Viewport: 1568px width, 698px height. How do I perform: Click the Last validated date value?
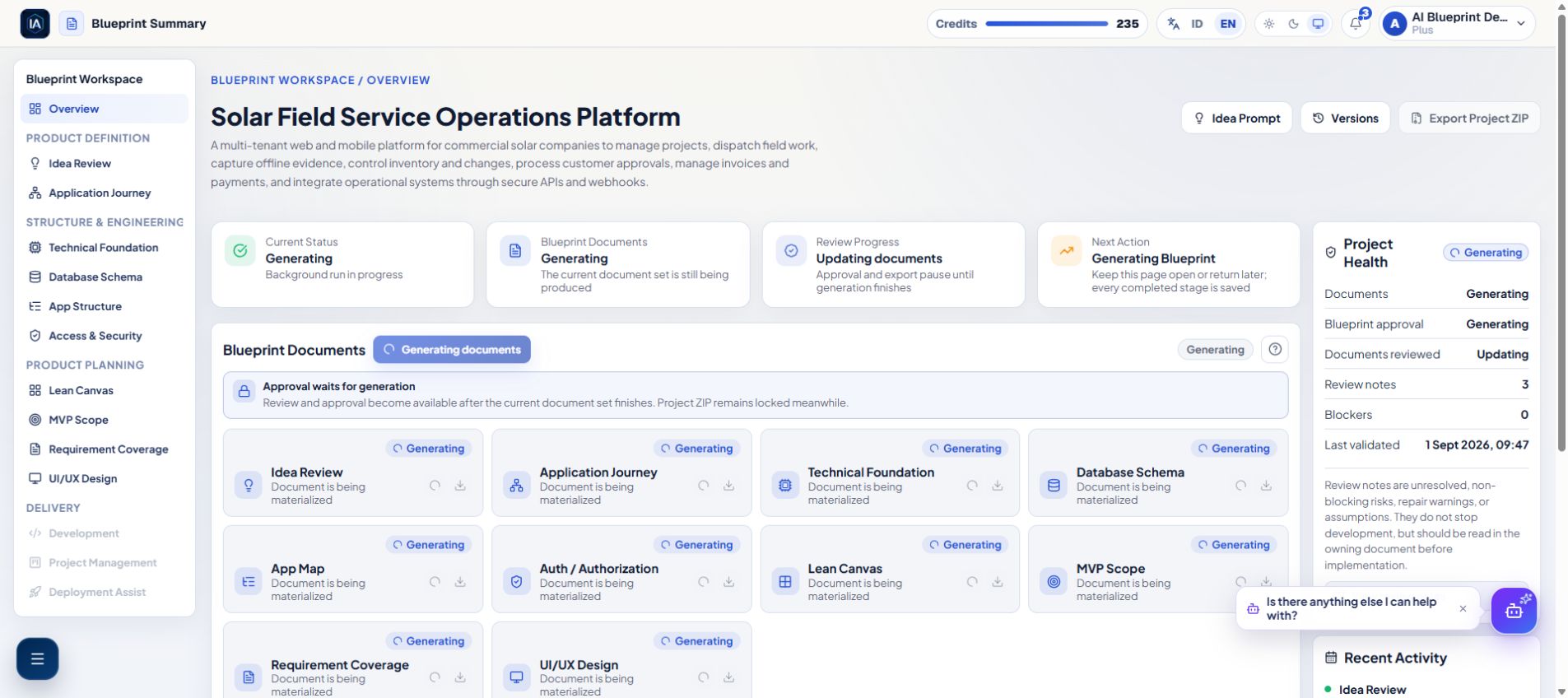tap(1477, 445)
